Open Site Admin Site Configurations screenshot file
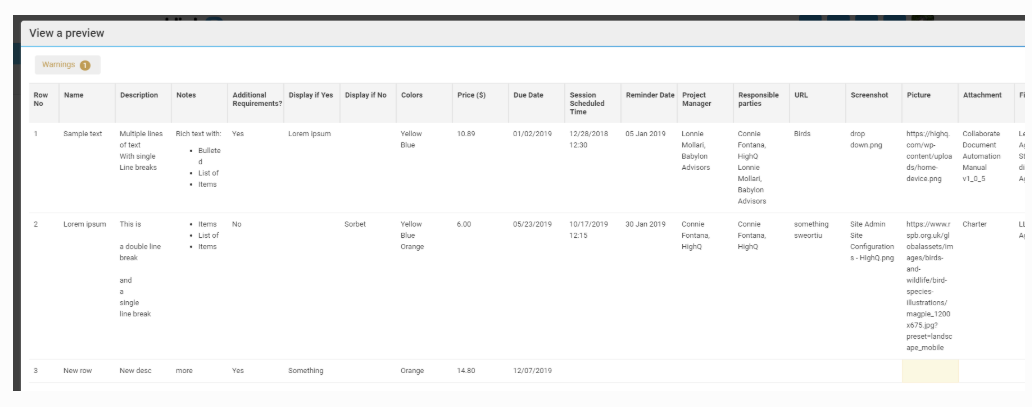 872,240
